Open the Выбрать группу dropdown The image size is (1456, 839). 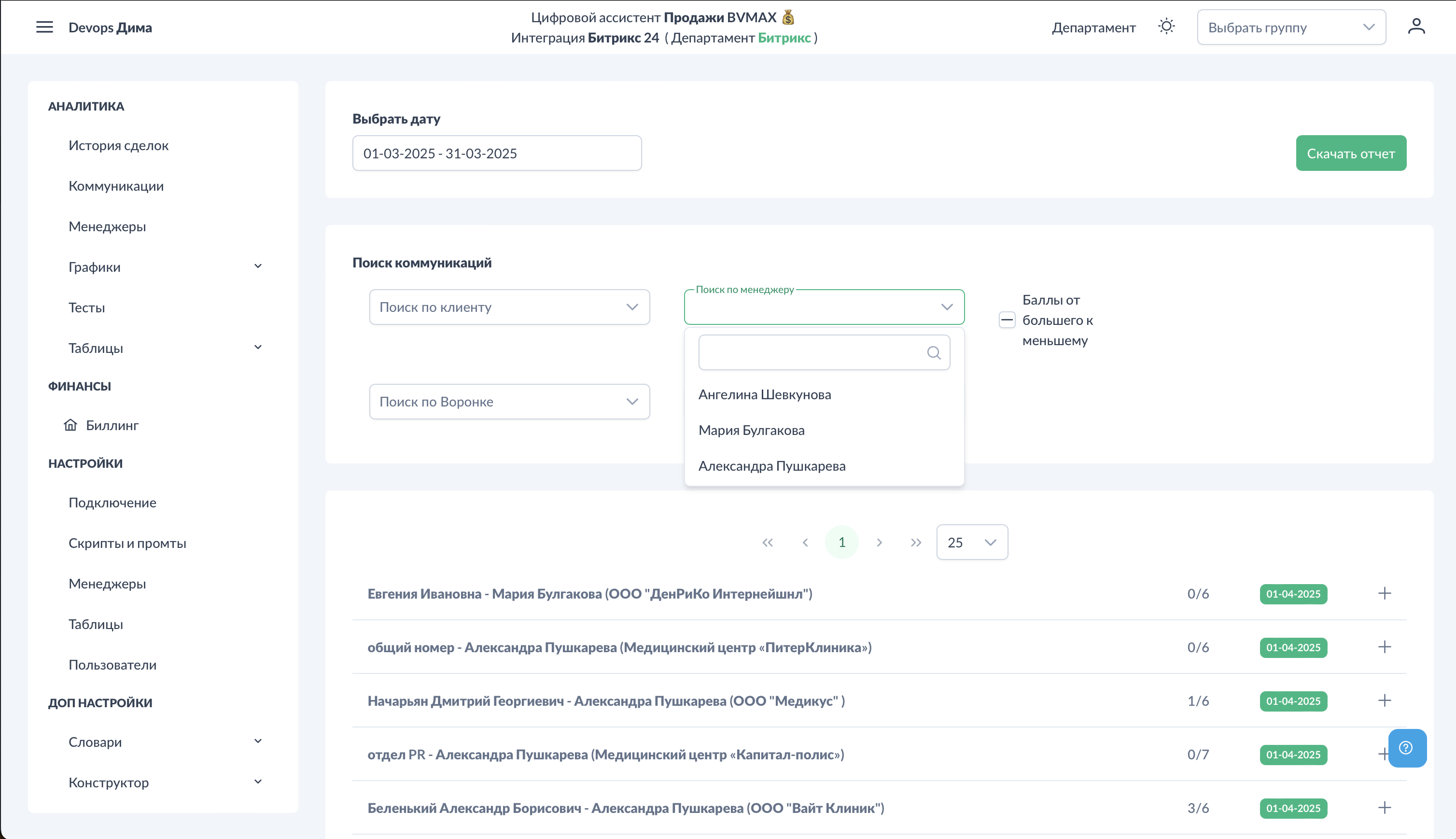(1290, 28)
